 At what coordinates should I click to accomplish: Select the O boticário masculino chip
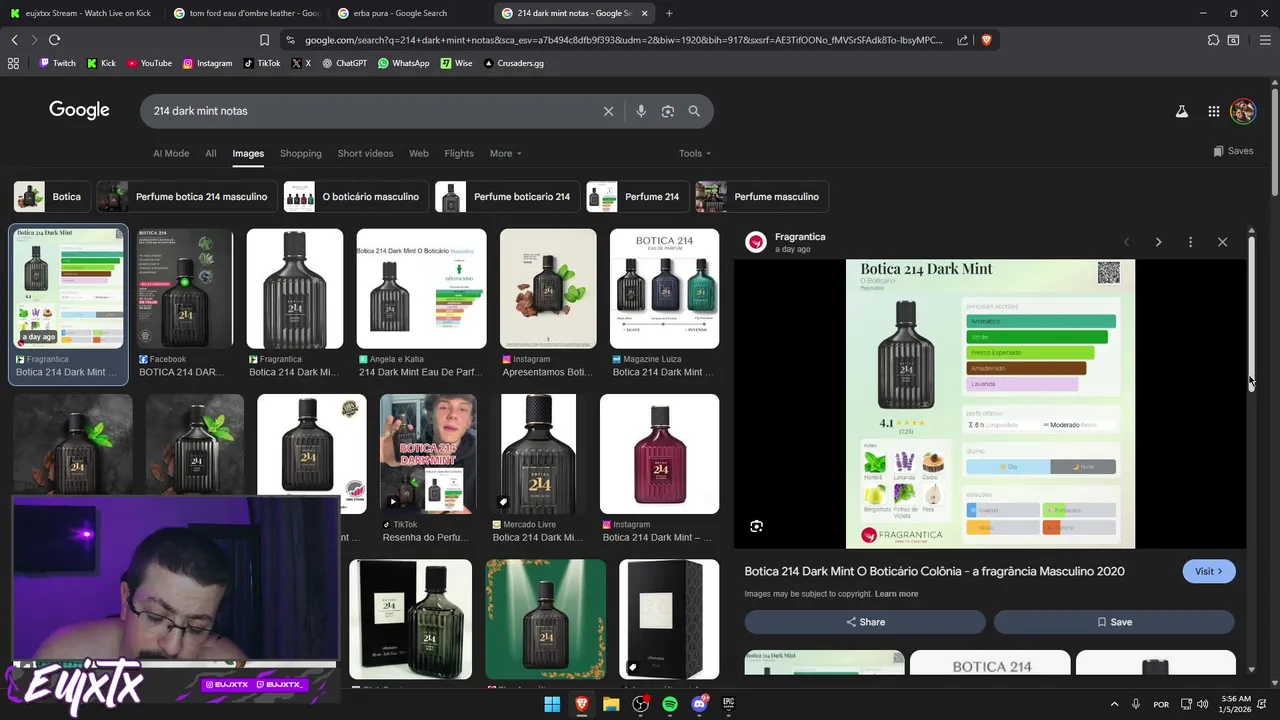point(355,197)
